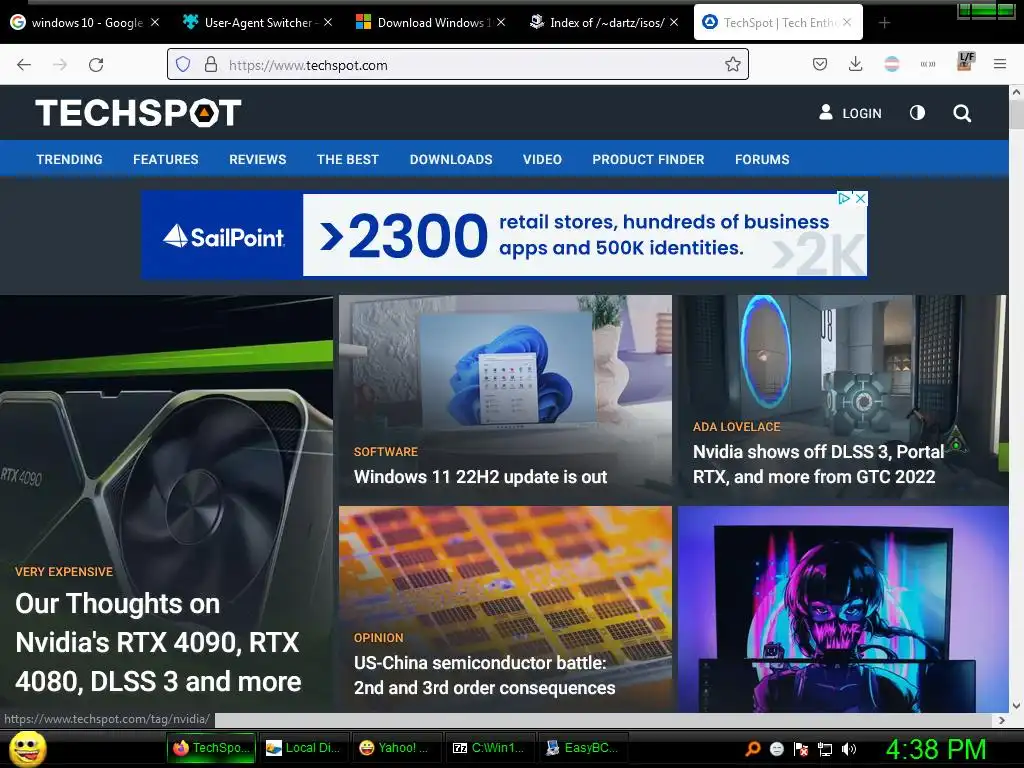1024x768 pixels.
Task: Switch to the EasyBC... taskbar window
Action: (x=583, y=748)
